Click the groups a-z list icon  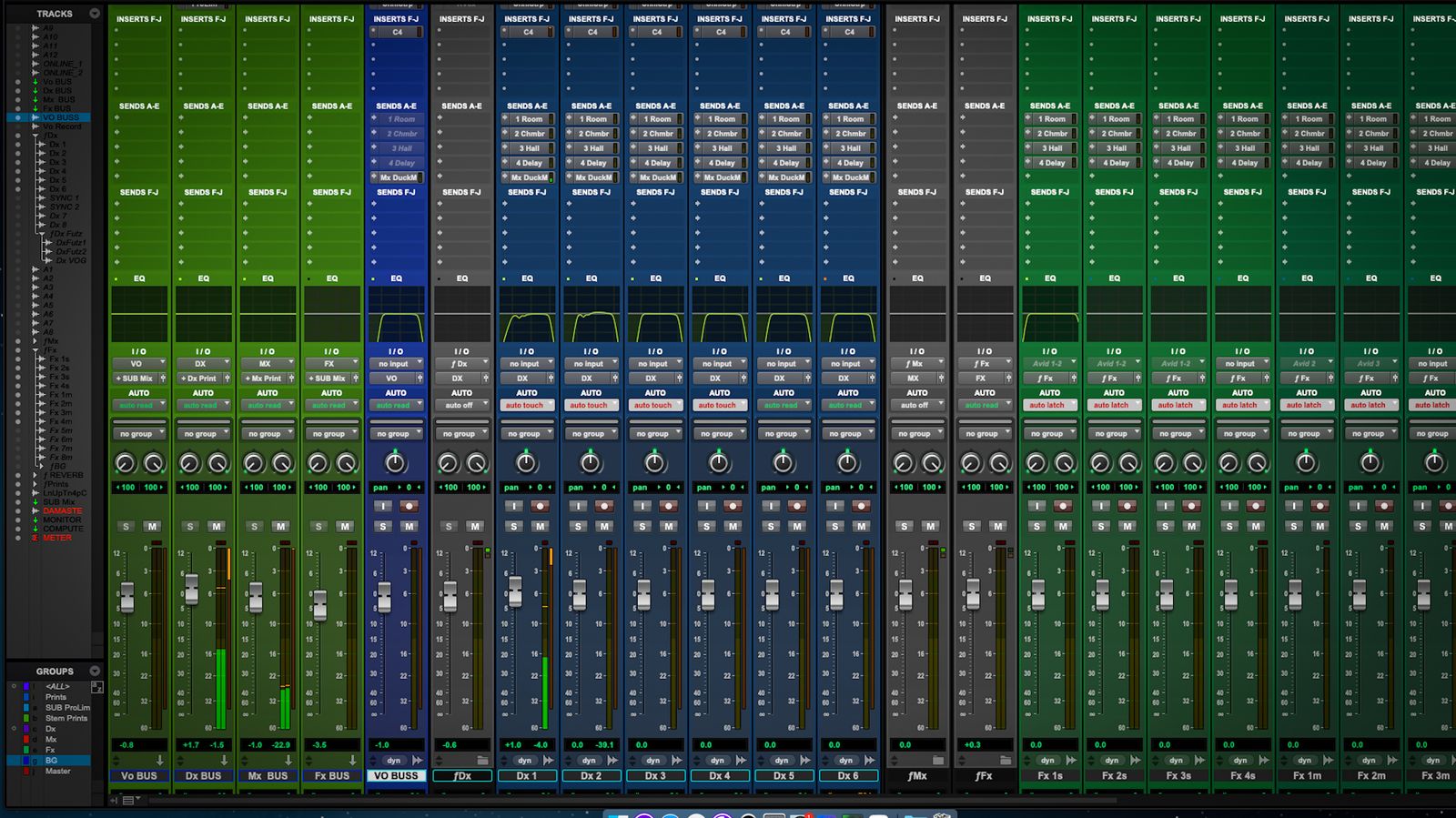[x=97, y=687]
